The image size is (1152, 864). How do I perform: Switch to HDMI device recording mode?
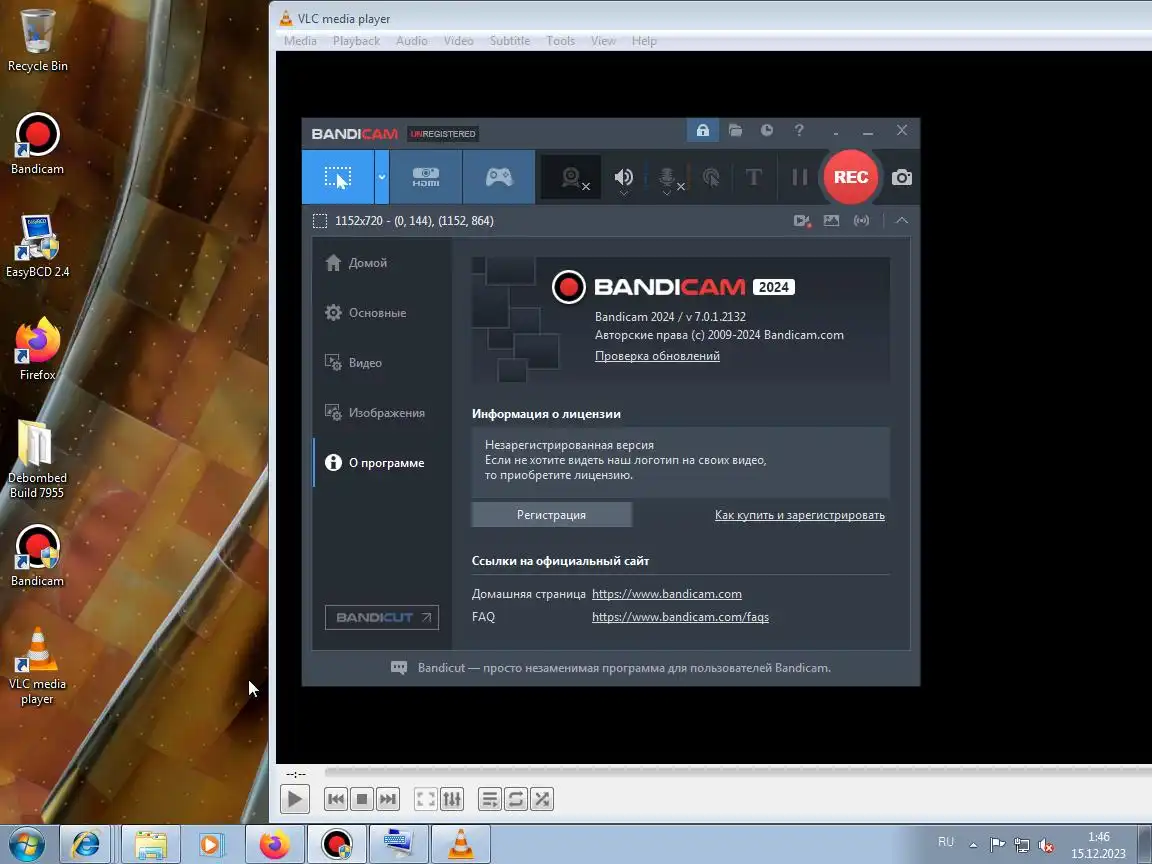click(425, 177)
